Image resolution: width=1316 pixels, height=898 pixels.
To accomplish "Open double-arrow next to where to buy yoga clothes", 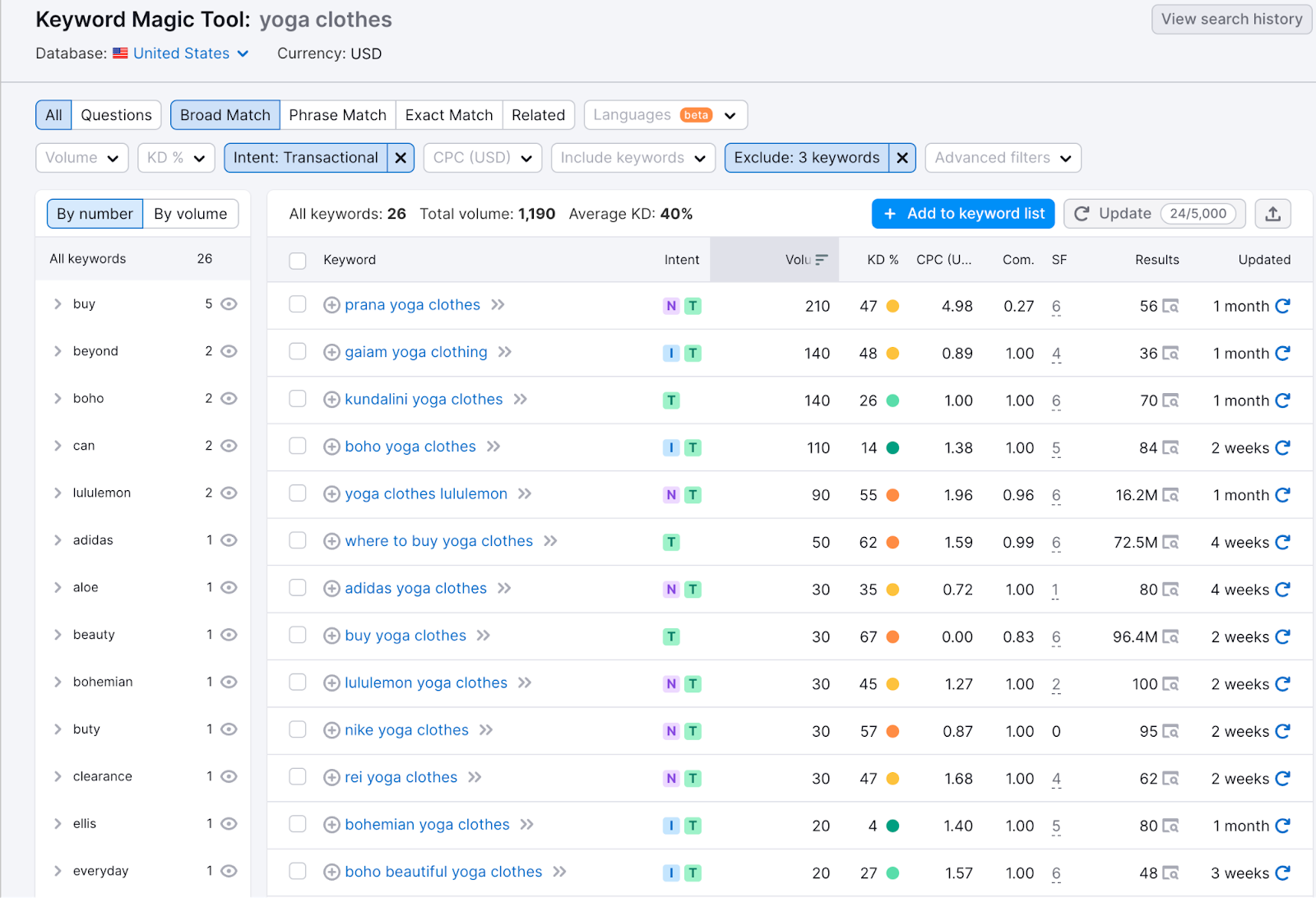I will [x=550, y=541].
